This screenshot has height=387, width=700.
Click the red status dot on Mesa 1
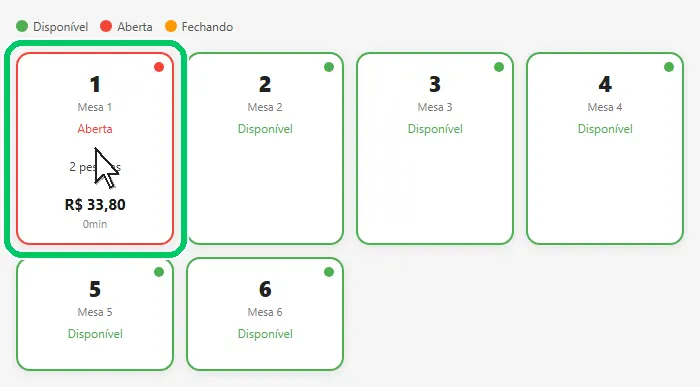click(159, 67)
